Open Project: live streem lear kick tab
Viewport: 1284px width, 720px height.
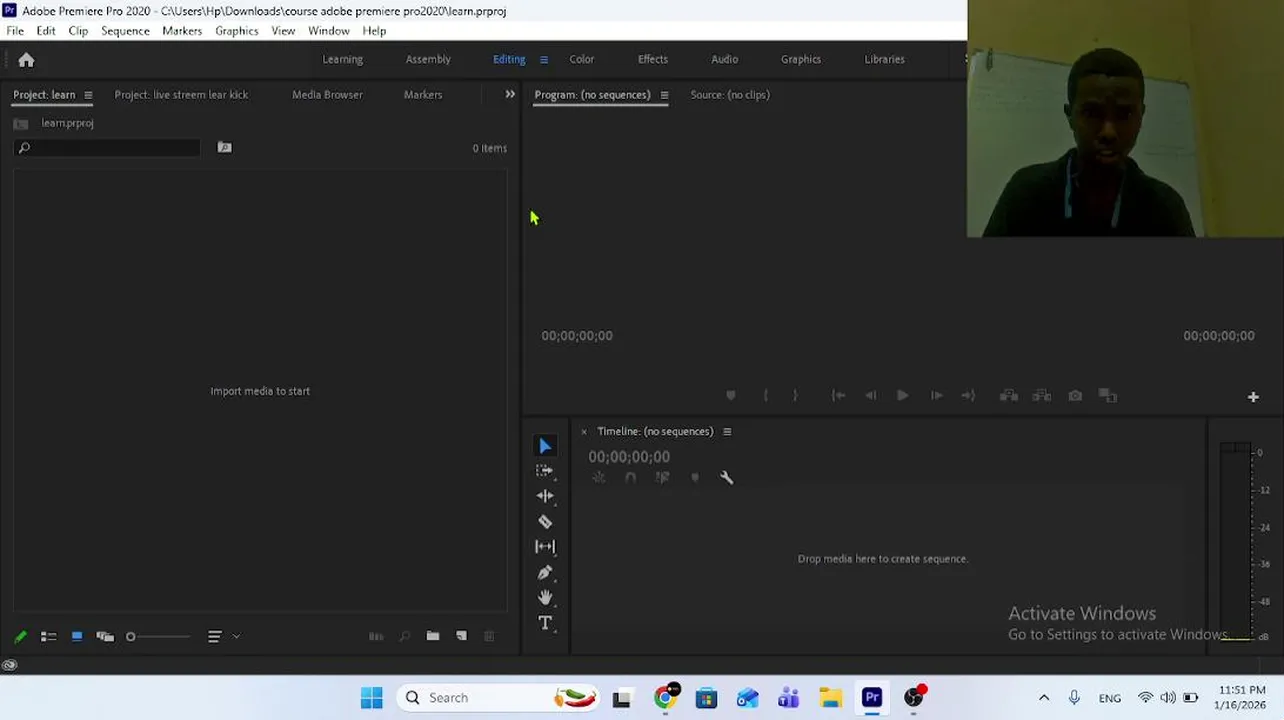coord(181,95)
